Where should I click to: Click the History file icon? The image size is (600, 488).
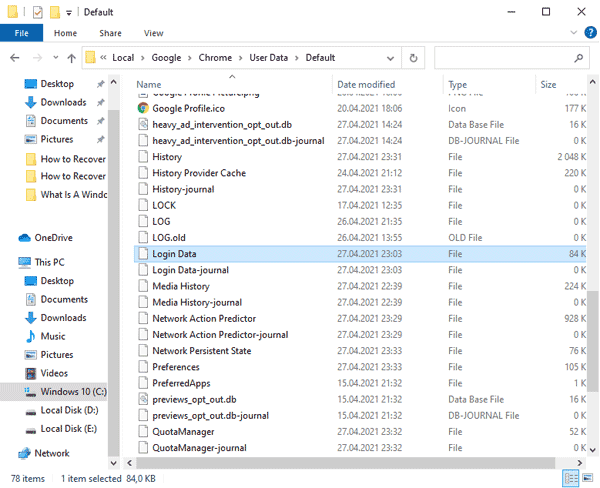[x=143, y=157]
